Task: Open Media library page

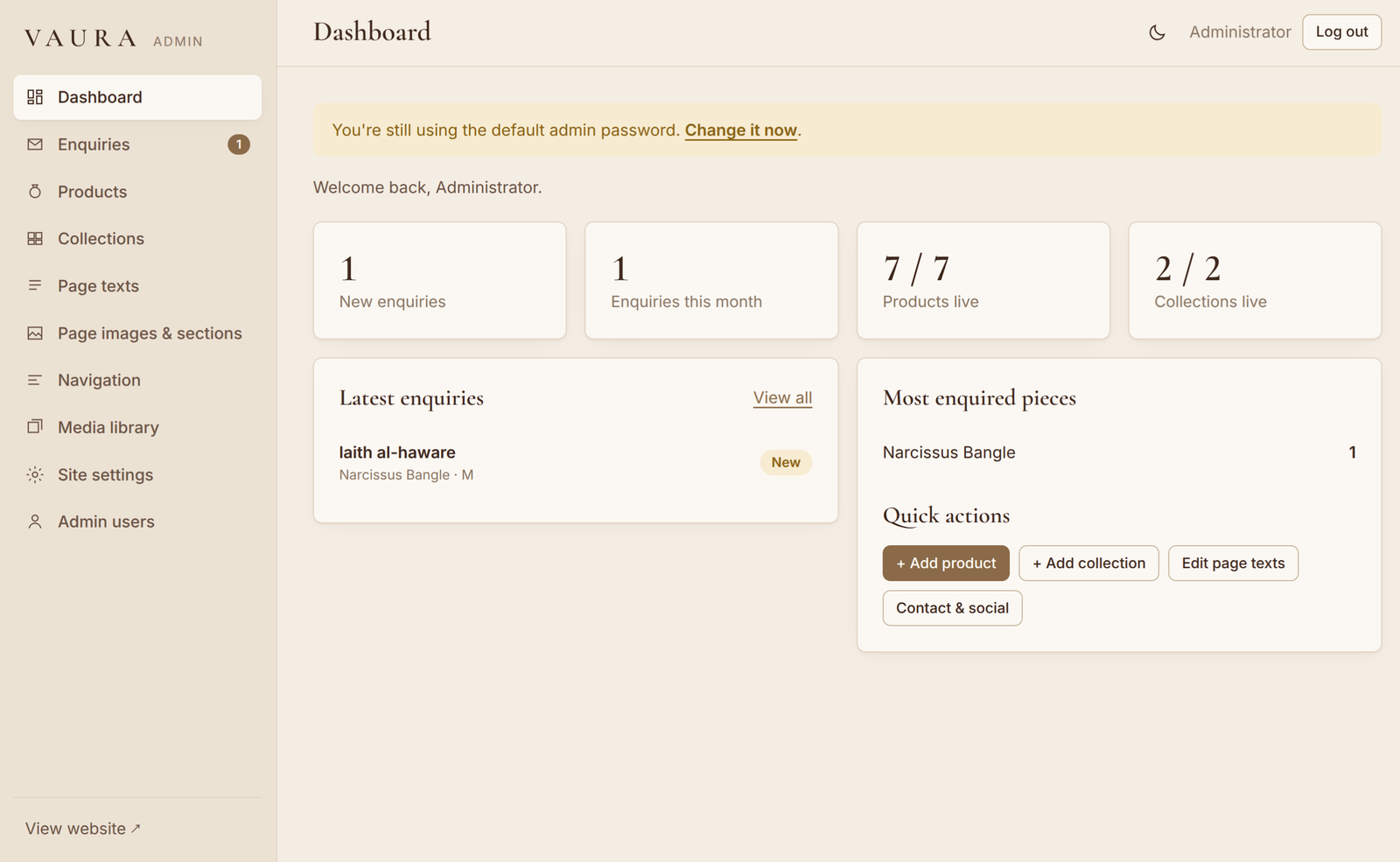Action: pos(137,427)
